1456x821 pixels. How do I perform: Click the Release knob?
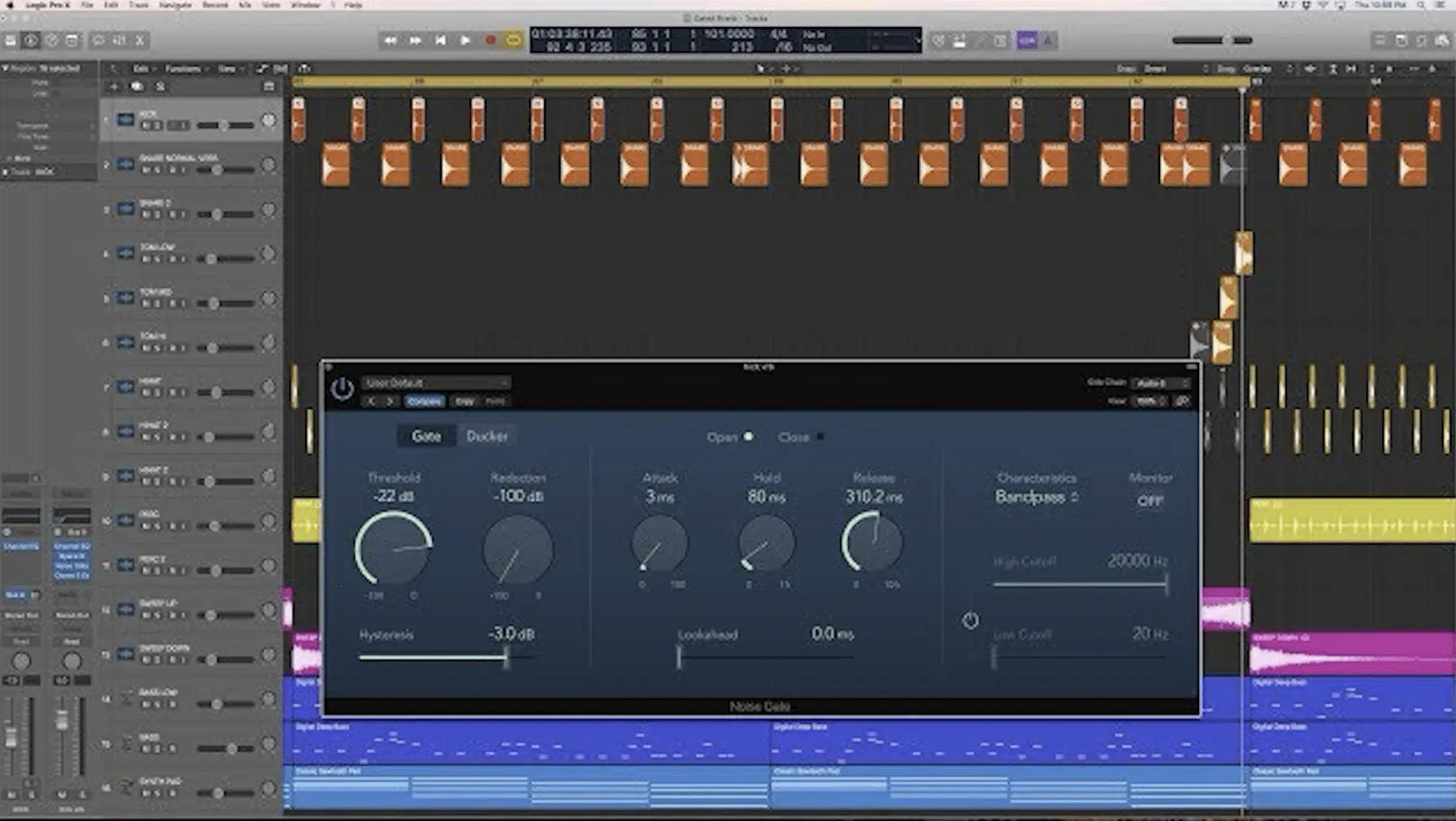873,542
